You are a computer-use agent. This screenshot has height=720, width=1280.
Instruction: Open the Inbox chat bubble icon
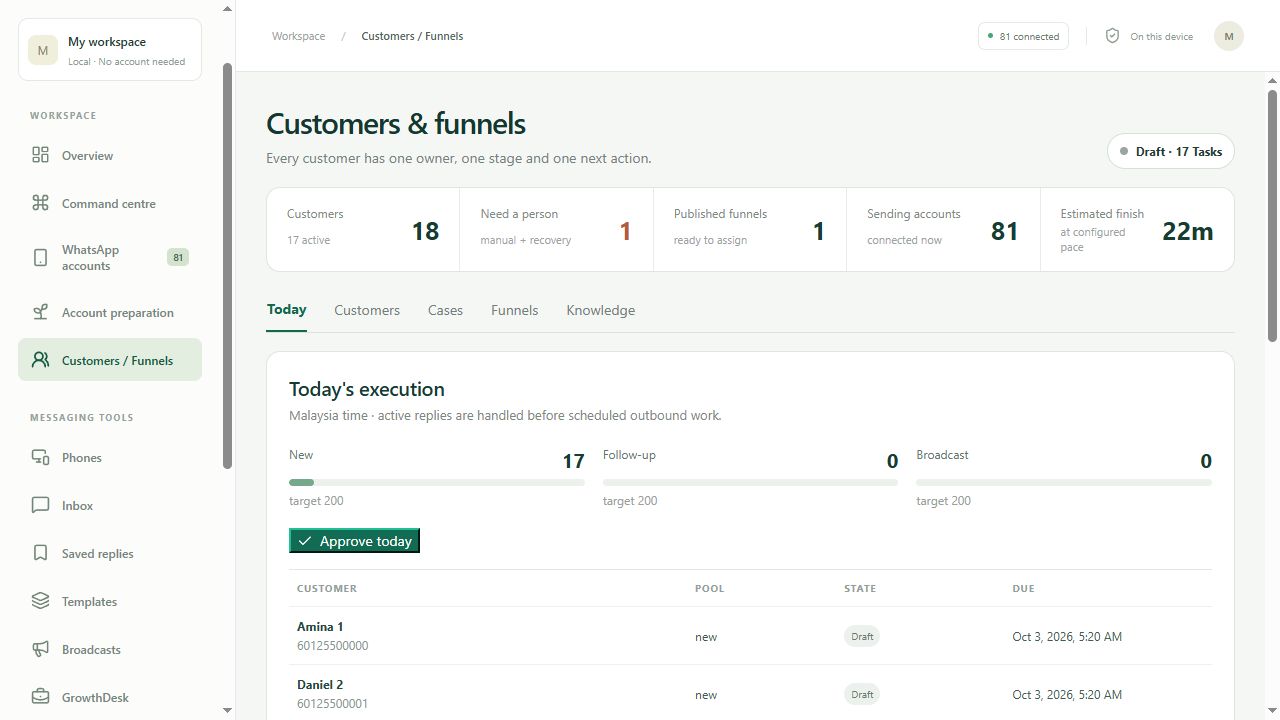40,505
